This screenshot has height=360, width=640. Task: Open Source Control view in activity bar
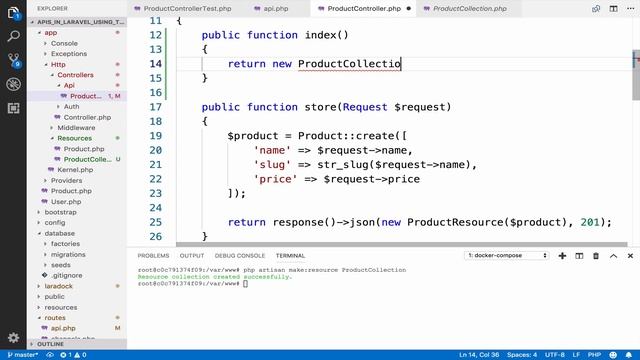click(13, 60)
